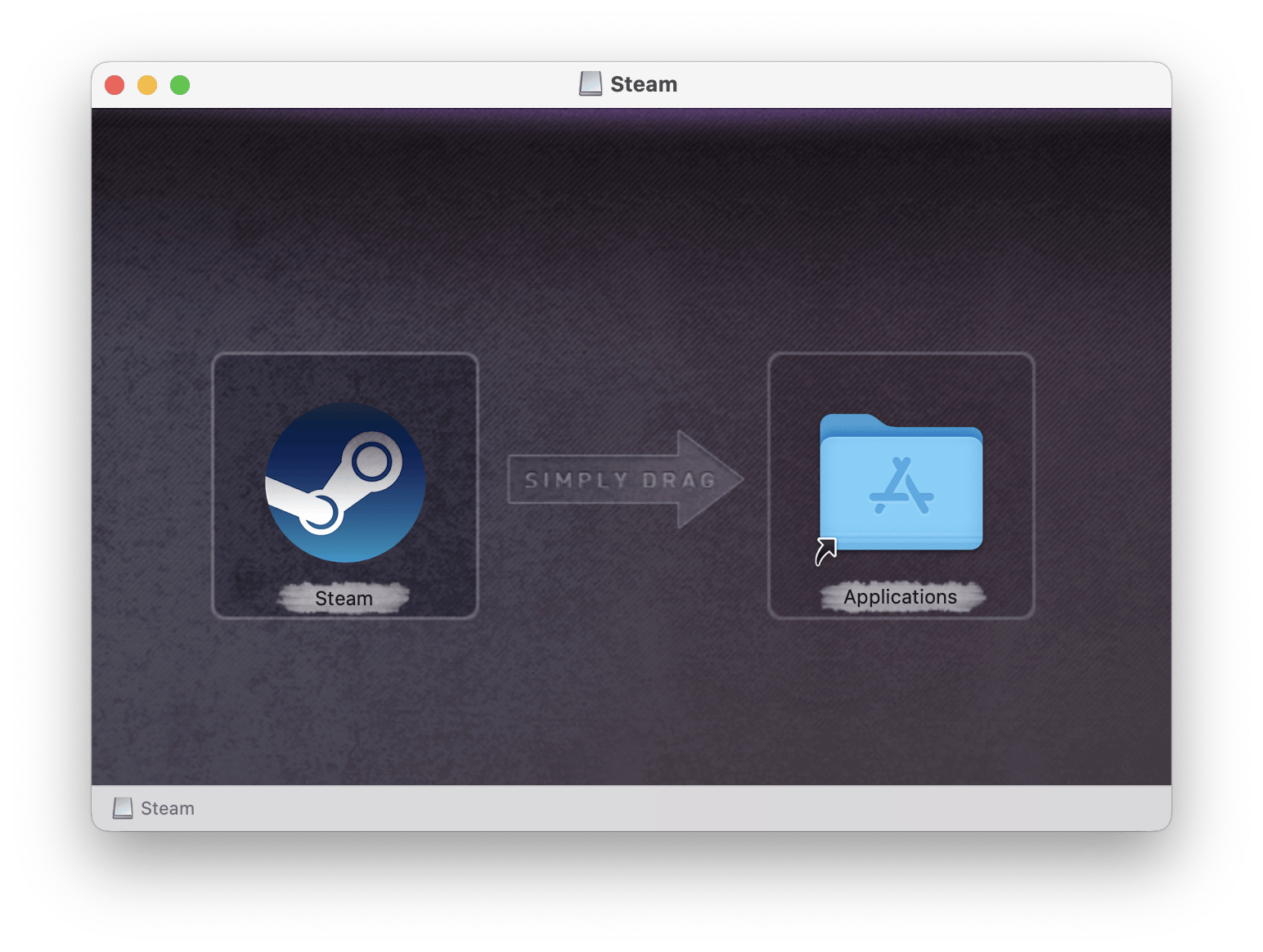Minimize the Steam window
This screenshot has width=1263, height=952.
pyautogui.click(x=147, y=85)
